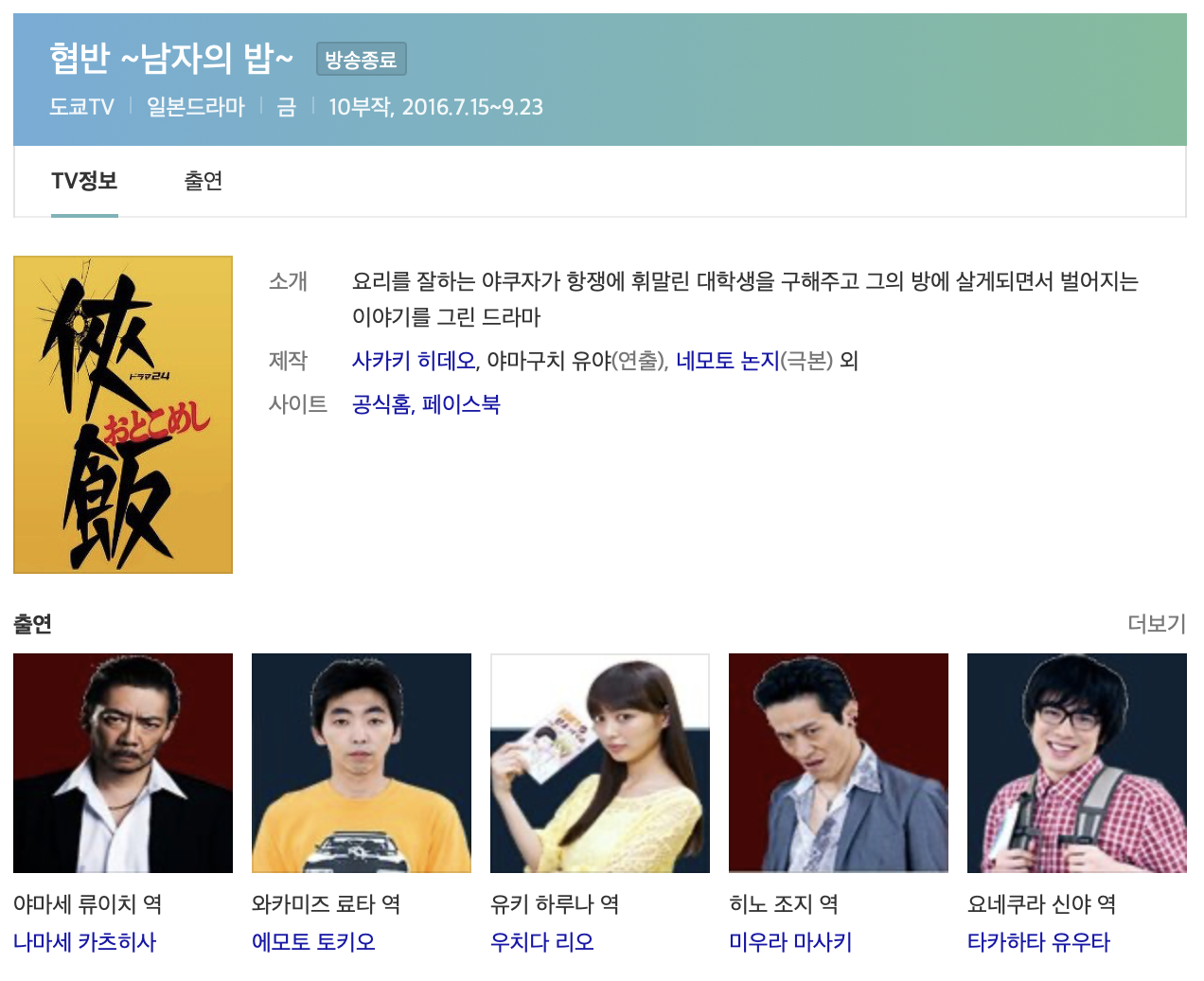Open 네모토 논지 writer link
The width and height of the screenshot is (1204, 981).
tap(728, 361)
